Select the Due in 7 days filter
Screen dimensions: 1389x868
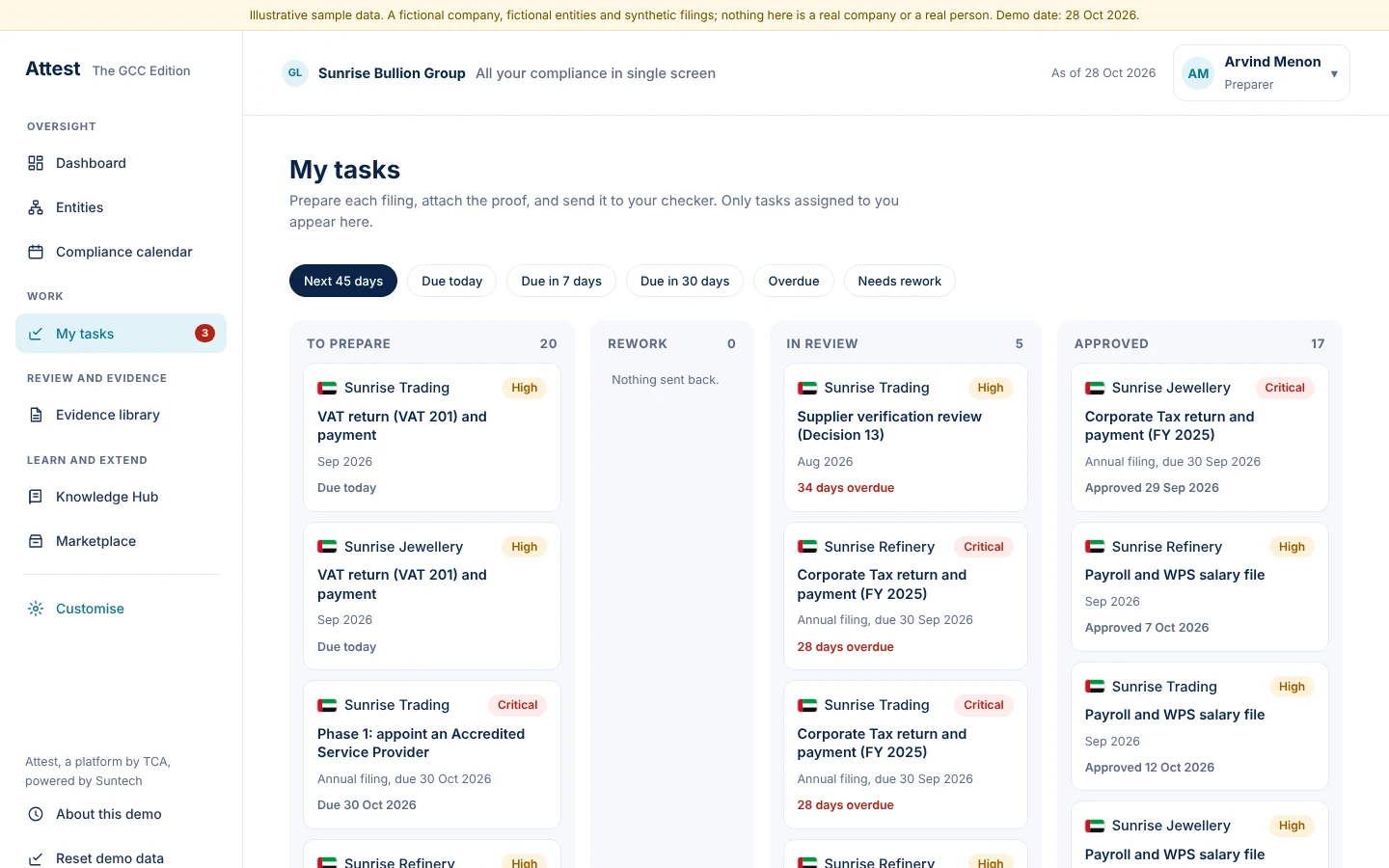(561, 281)
